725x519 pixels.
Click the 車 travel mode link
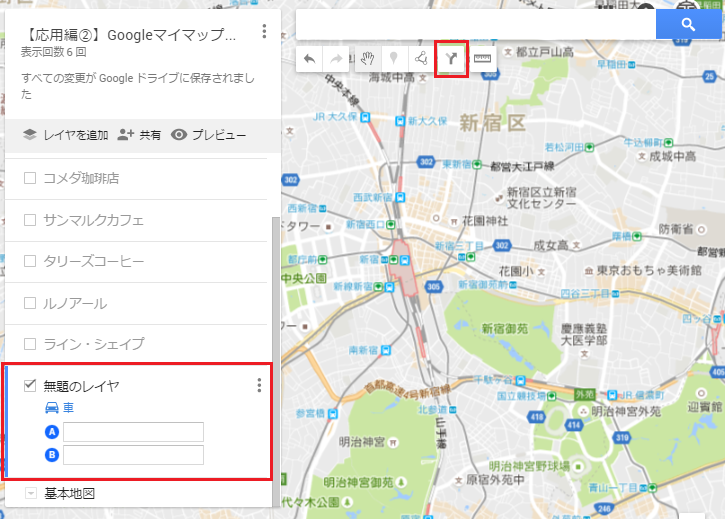[x=68, y=408]
